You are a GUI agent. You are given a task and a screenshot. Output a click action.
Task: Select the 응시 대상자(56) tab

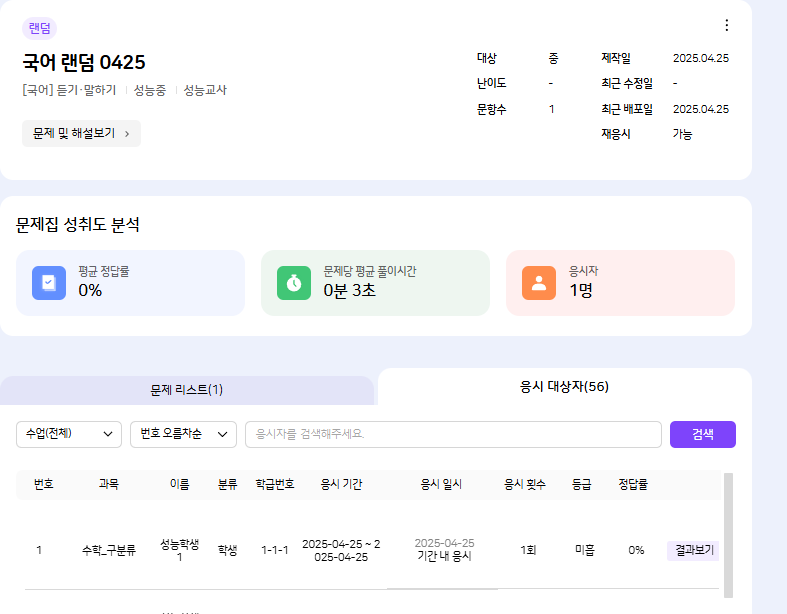[x=564, y=387]
